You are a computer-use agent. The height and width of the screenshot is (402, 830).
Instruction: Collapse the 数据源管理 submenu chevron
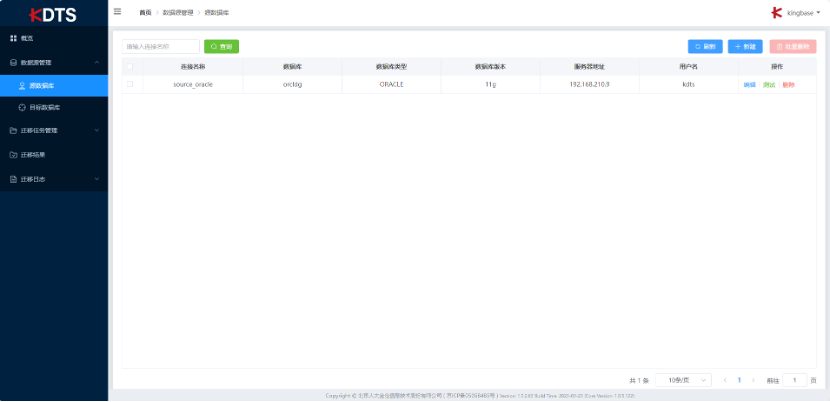click(x=97, y=62)
